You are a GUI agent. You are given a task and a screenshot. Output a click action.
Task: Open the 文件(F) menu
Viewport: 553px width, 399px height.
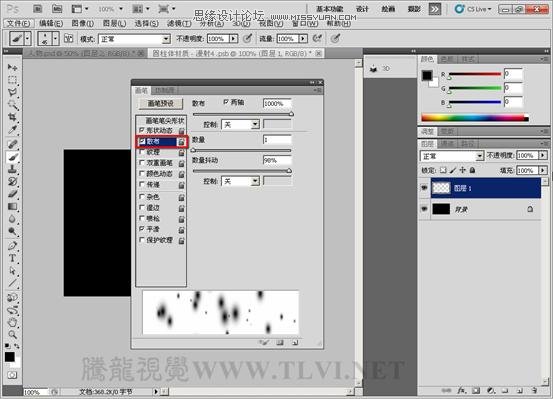[x=18, y=24]
